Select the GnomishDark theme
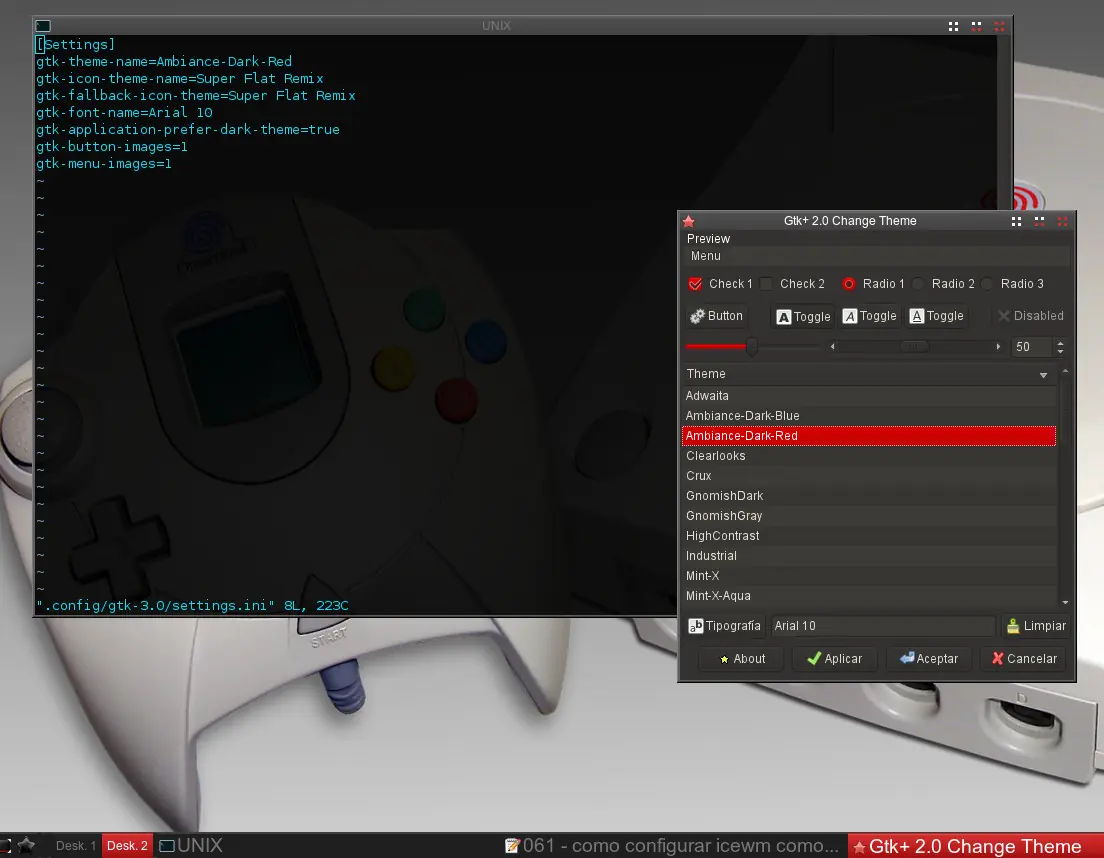The height and width of the screenshot is (858, 1104). coord(869,496)
